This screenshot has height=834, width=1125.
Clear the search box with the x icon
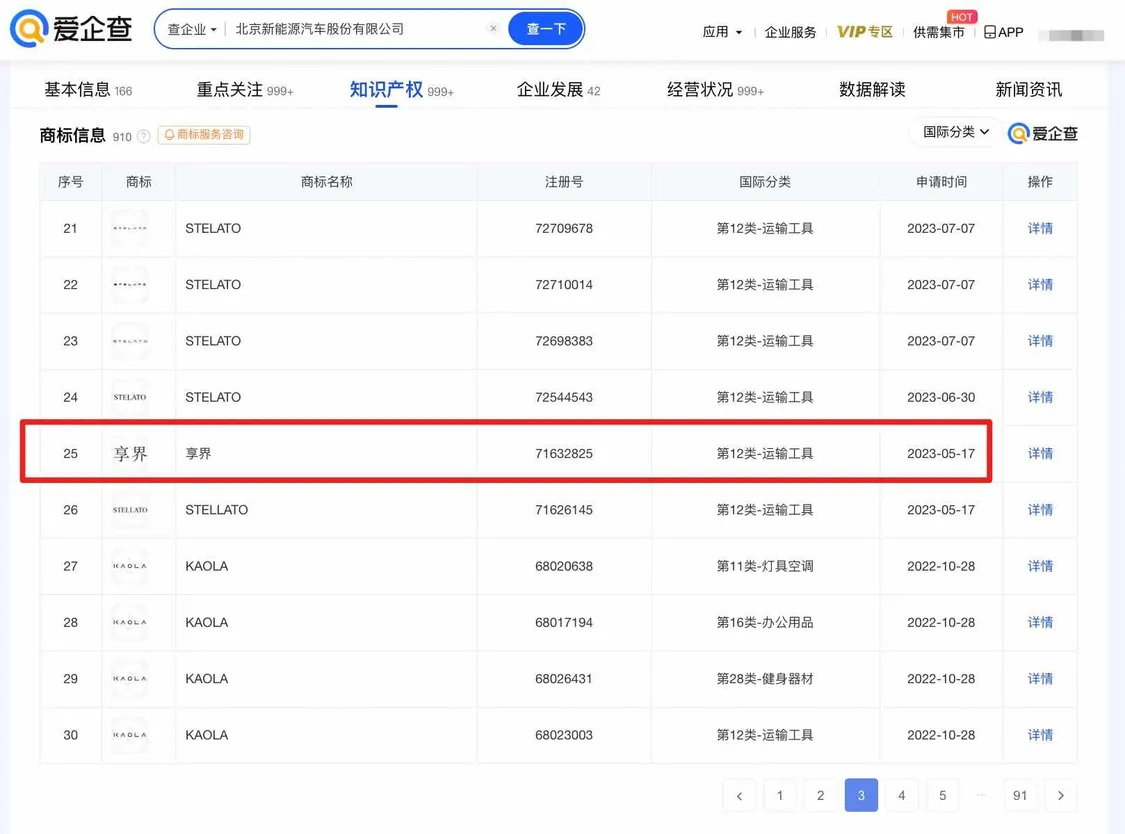[x=493, y=29]
